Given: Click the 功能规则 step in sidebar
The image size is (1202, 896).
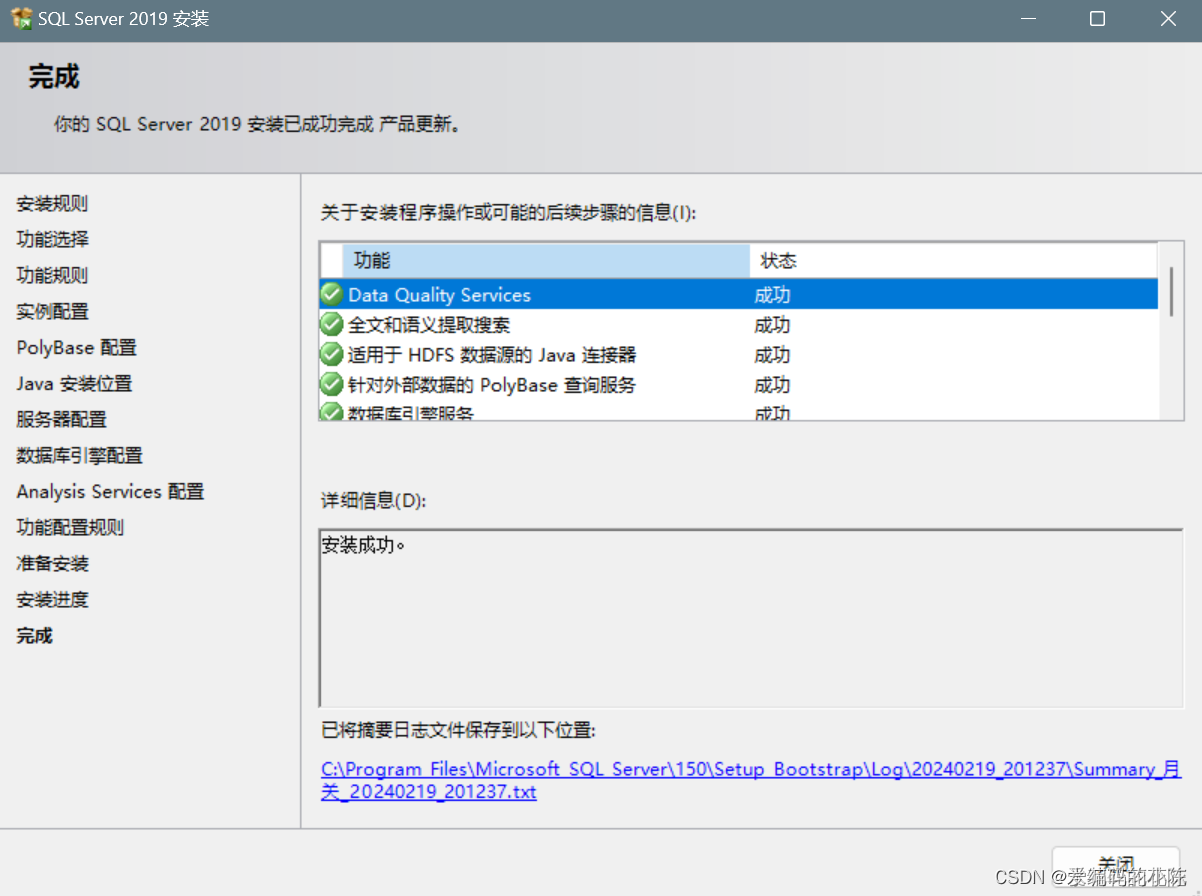Looking at the screenshot, I should click(x=52, y=275).
